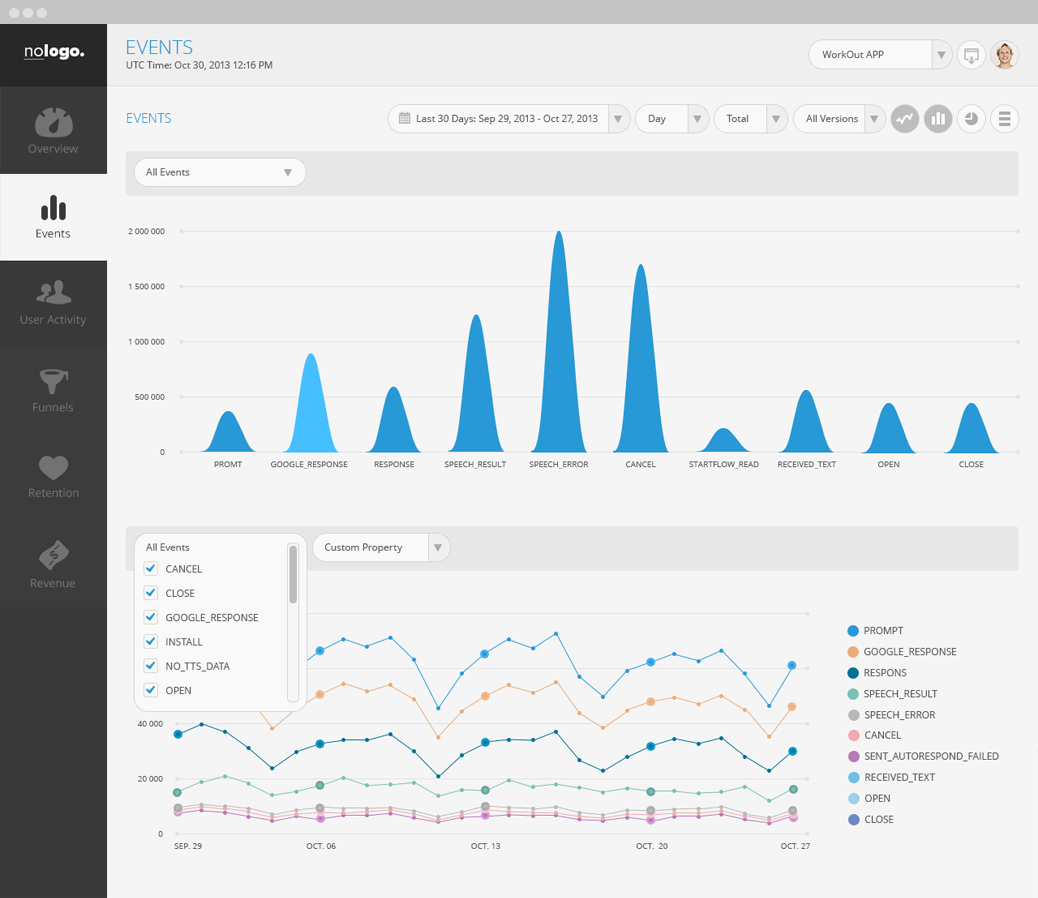Screen dimensions: 1038x898
Task: Disable the NO_TTS_DATA checkbox
Action: click(x=151, y=666)
